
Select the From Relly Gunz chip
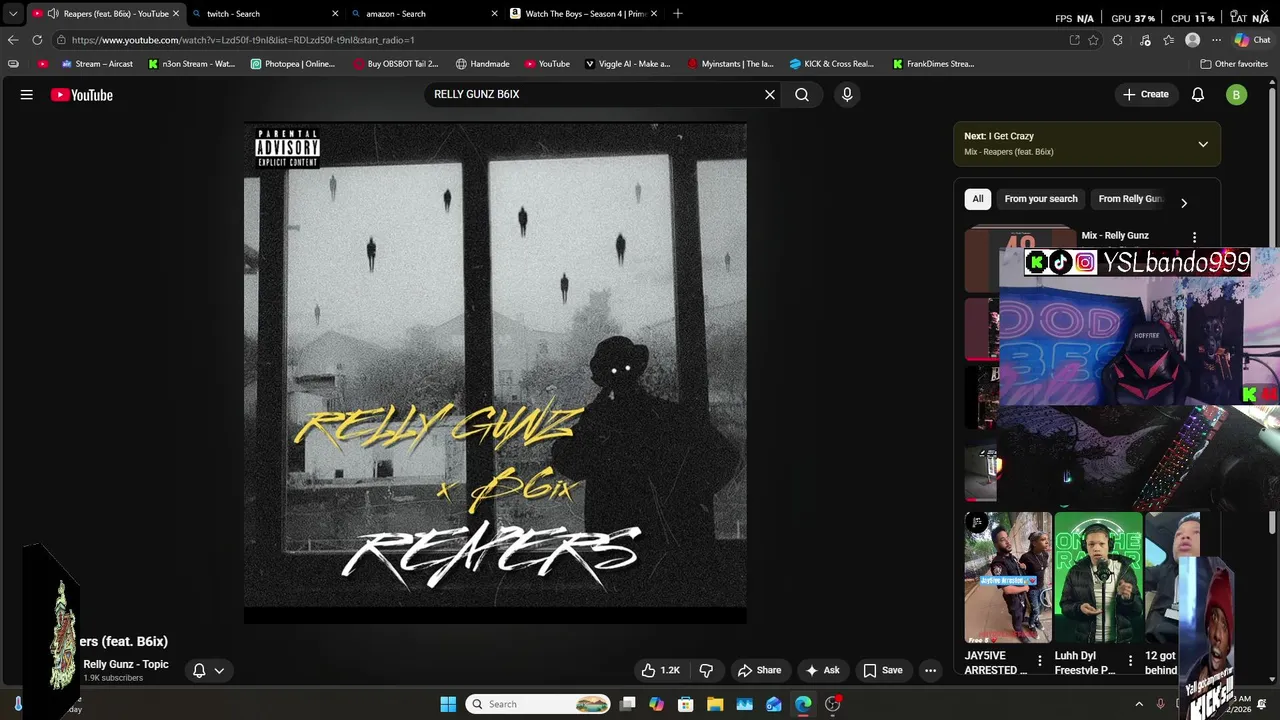tap(1129, 199)
